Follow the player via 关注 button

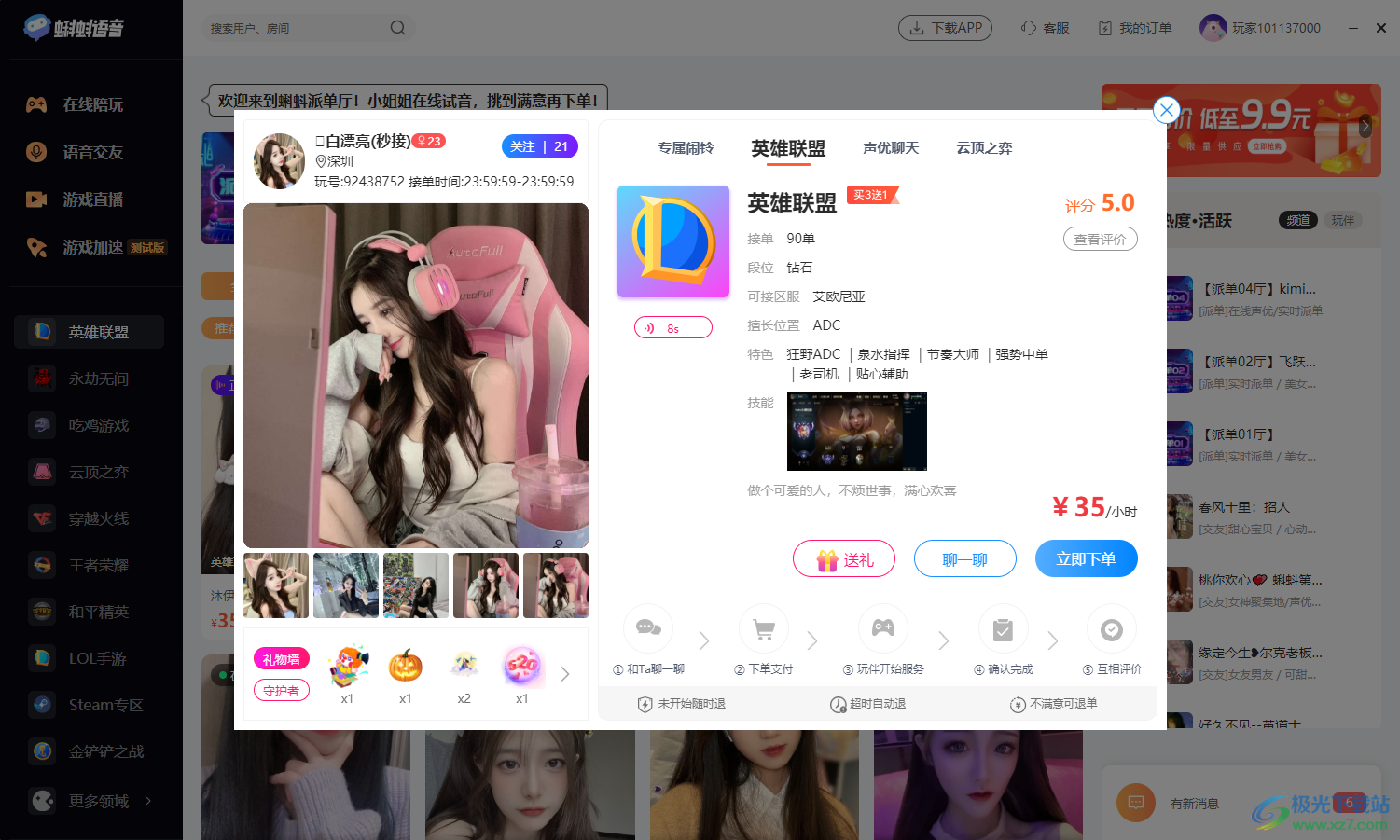pyautogui.click(x=540, y=146)
